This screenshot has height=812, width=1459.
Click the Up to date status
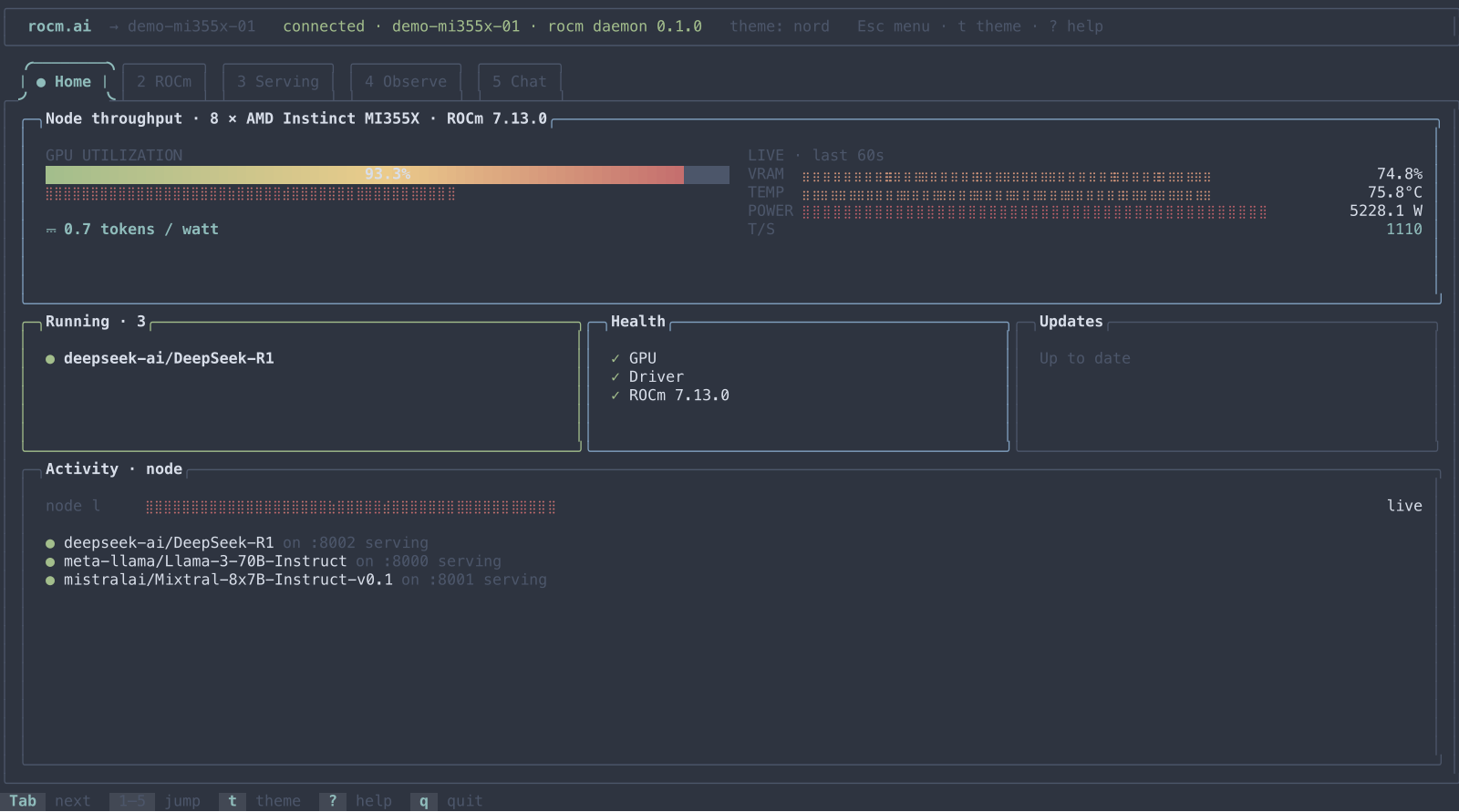(x=1085, y=359)
